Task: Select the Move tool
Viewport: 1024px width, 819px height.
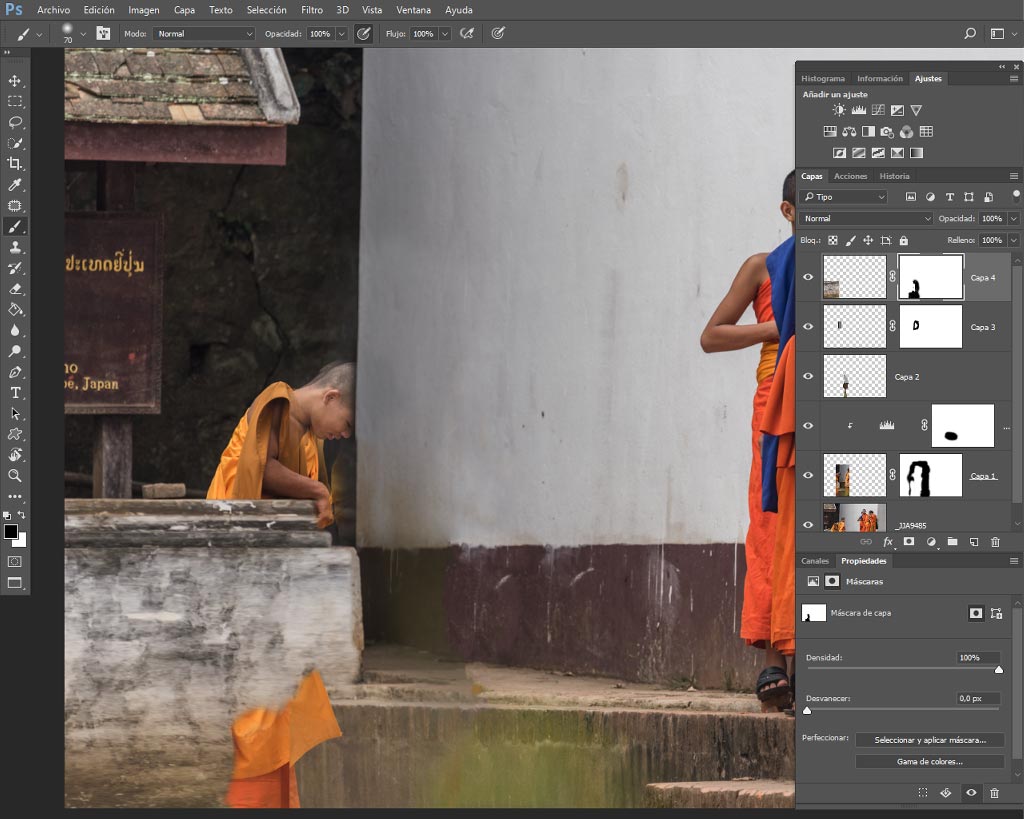Action: coord(14,81)
